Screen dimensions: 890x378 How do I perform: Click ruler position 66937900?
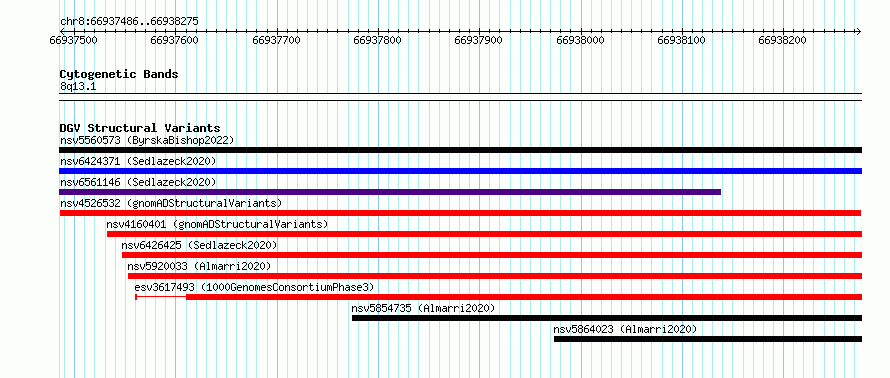479,40
